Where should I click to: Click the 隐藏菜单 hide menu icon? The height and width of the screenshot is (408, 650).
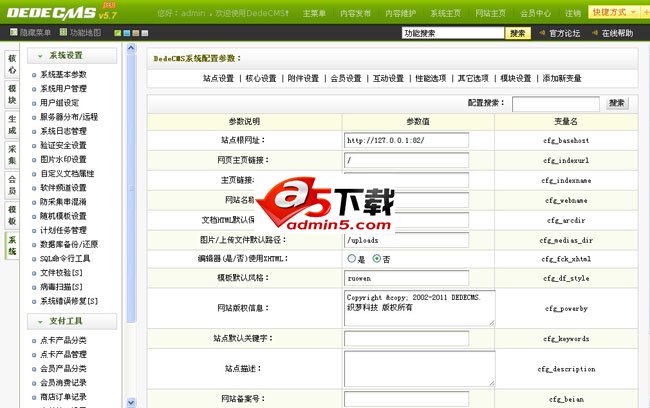(14, 32)
